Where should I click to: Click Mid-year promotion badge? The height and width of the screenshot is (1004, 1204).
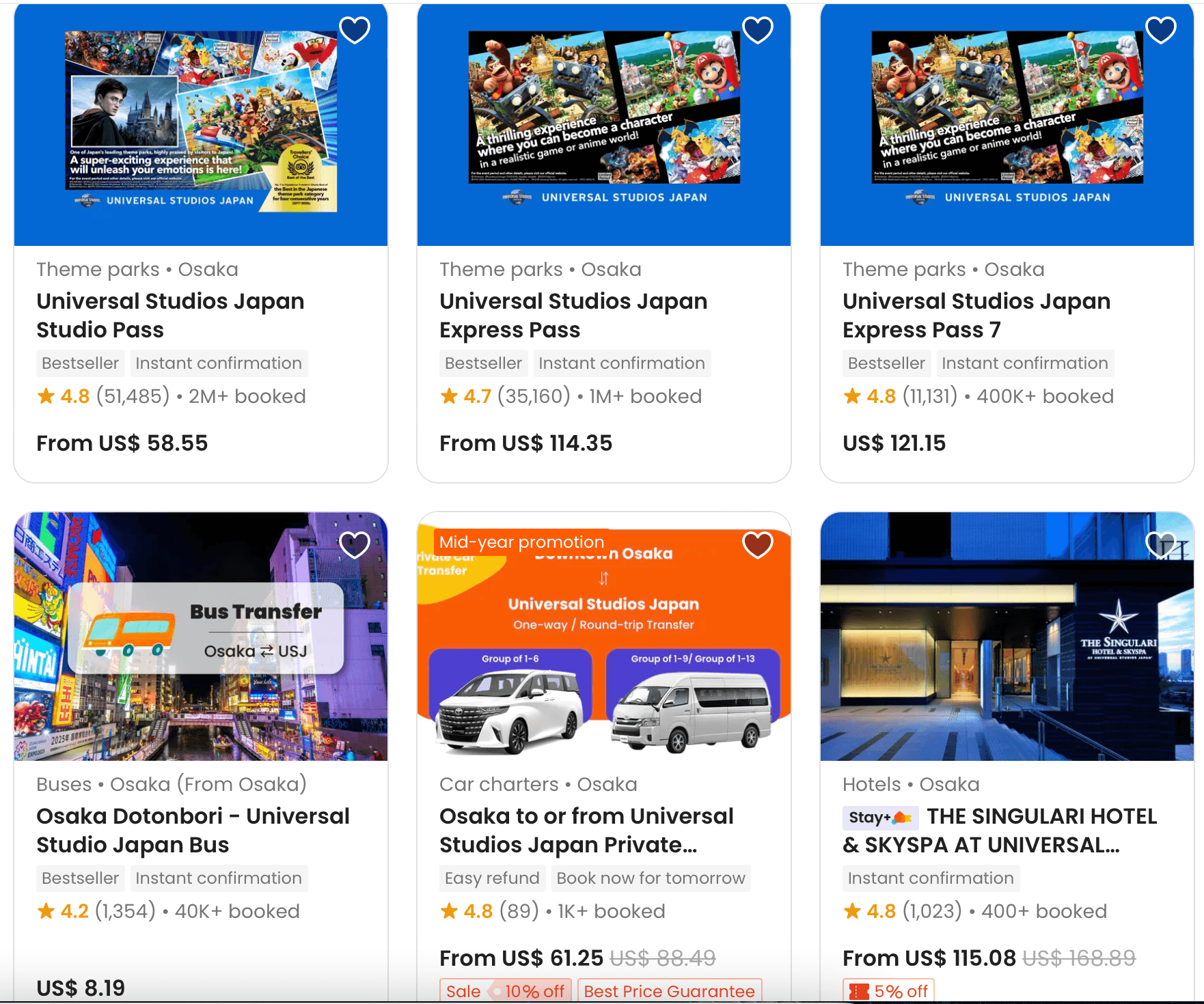[x=521, y=542]
